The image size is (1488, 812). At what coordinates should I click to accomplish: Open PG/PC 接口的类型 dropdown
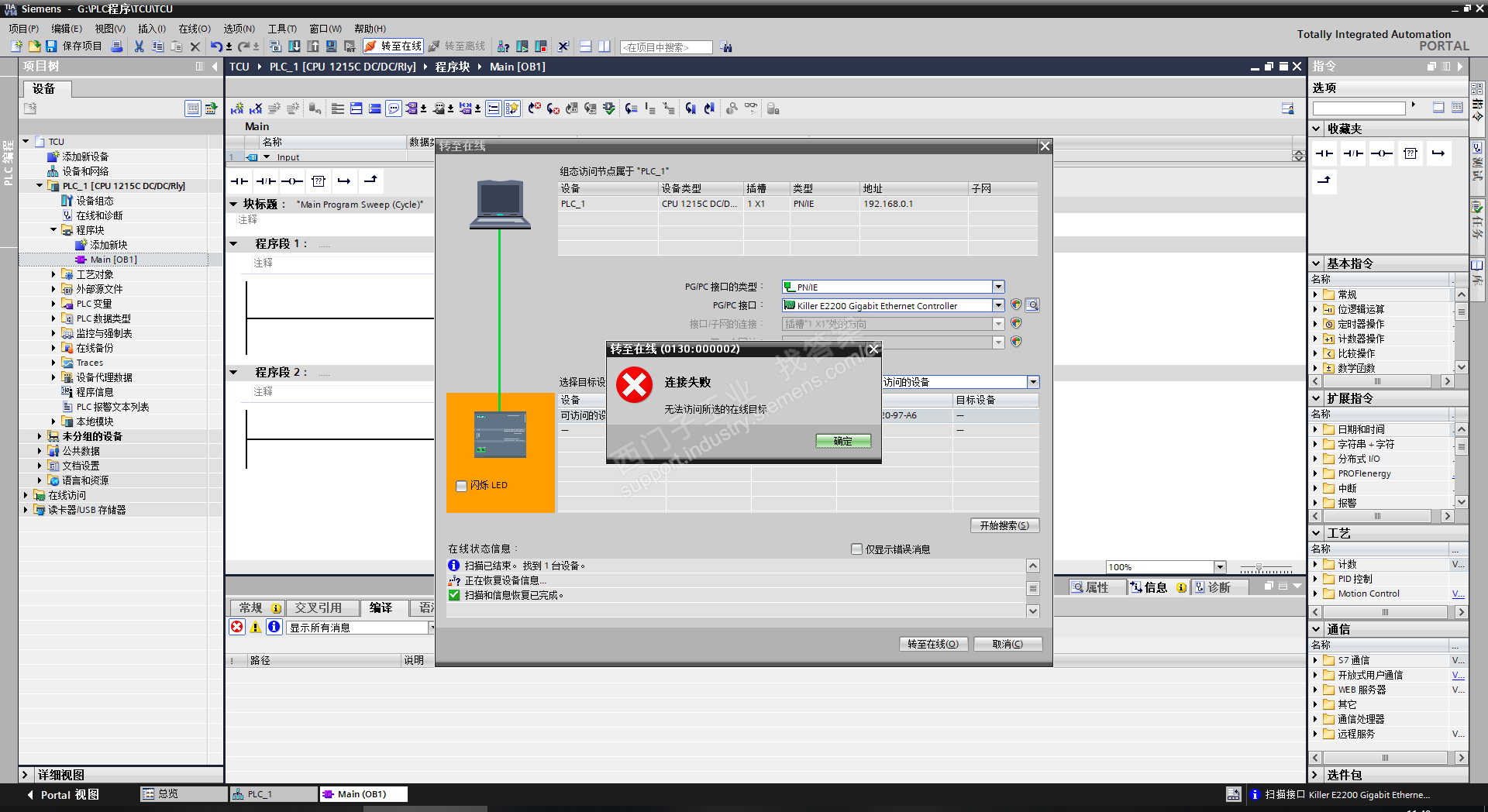tap(998, 287)
